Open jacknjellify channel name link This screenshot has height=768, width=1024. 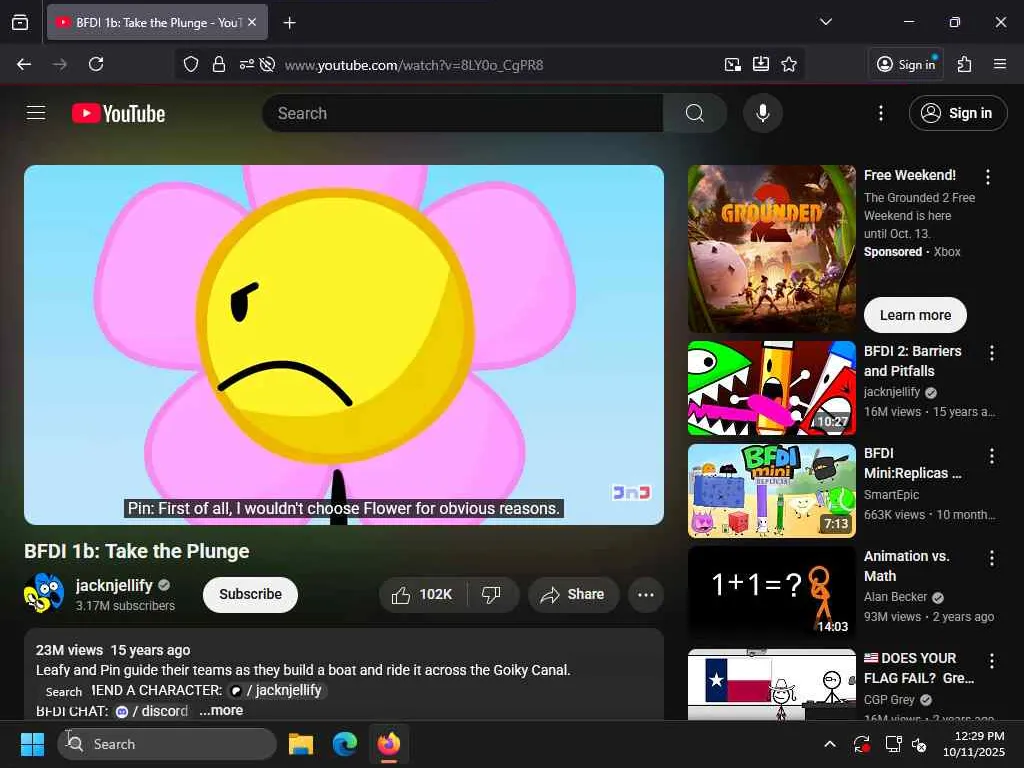114,585
